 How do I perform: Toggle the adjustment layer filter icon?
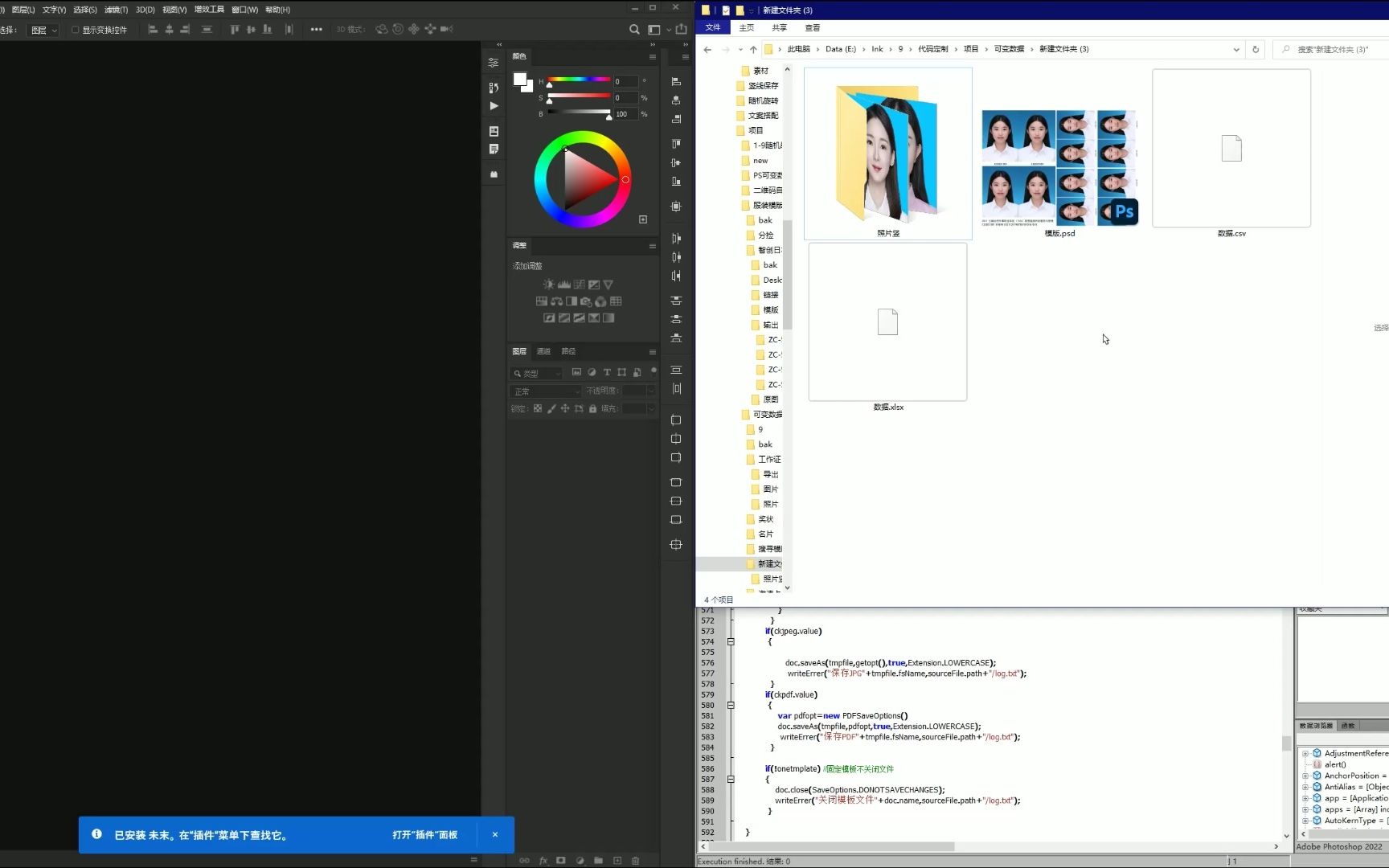(x=592, y=373)
